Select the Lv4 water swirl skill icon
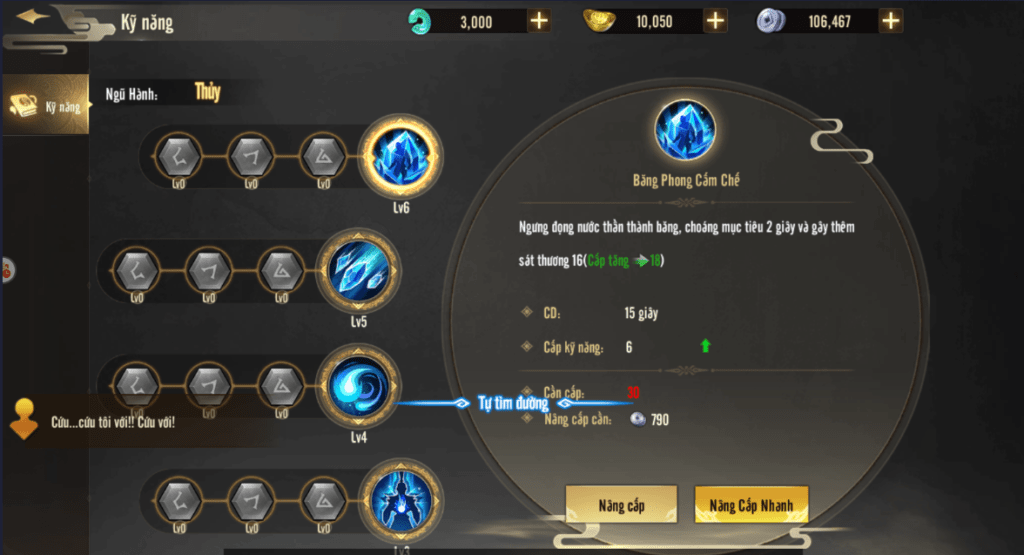The height and width of the screenshot is (555, 1024). pyautogui.click(x=359, y=386)
